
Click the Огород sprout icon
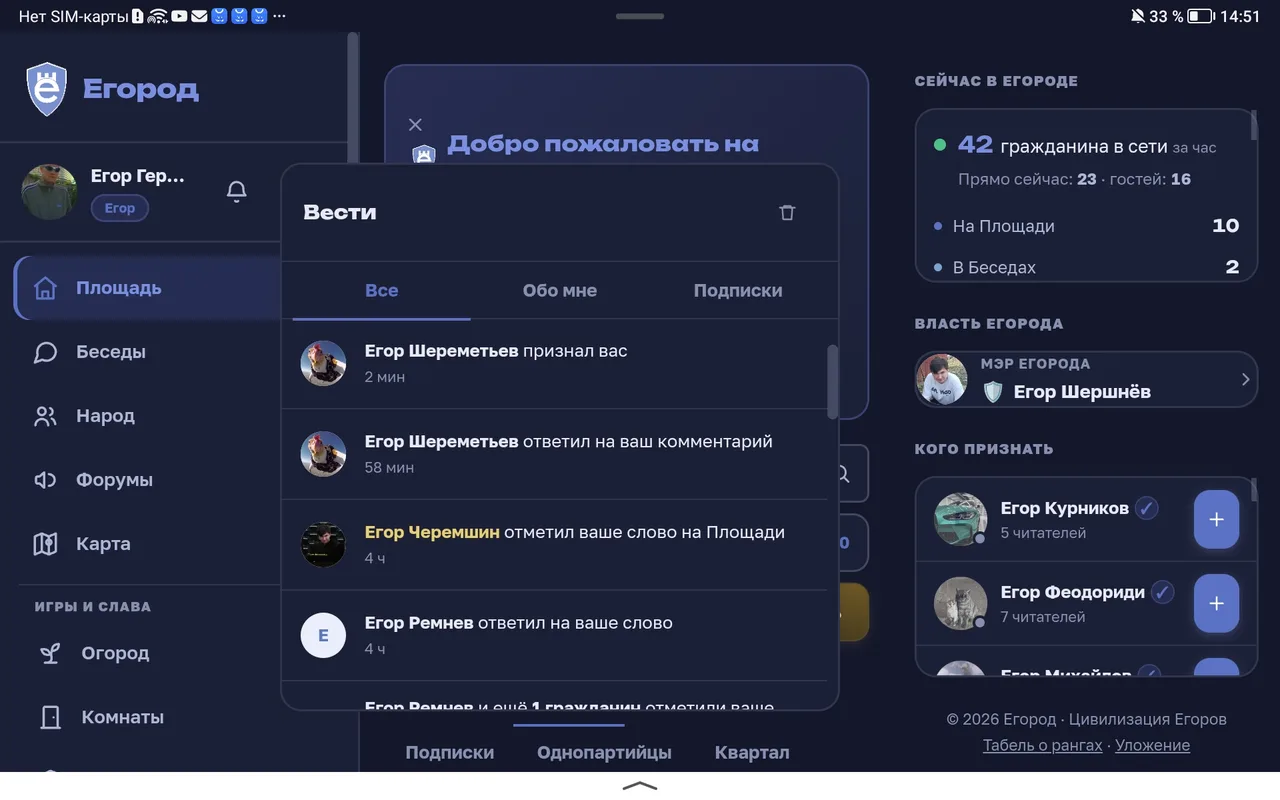pos(50,653)
